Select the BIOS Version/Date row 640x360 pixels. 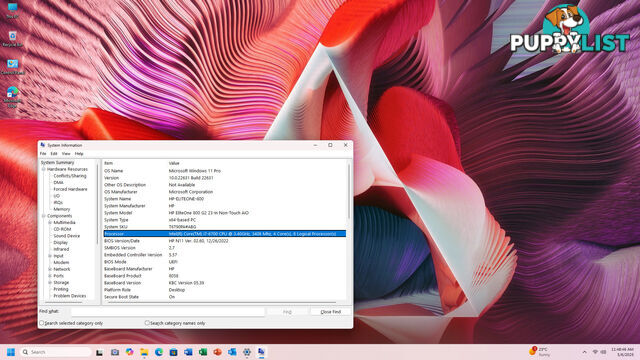(x=224, y=241)
